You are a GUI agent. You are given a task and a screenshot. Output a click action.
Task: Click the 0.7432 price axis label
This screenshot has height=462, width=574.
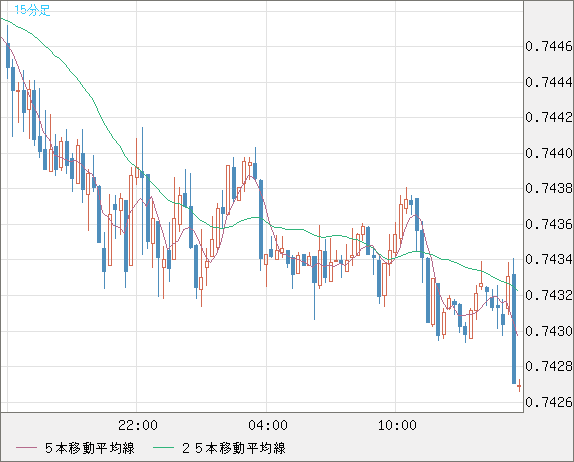(x=549, y=295)
